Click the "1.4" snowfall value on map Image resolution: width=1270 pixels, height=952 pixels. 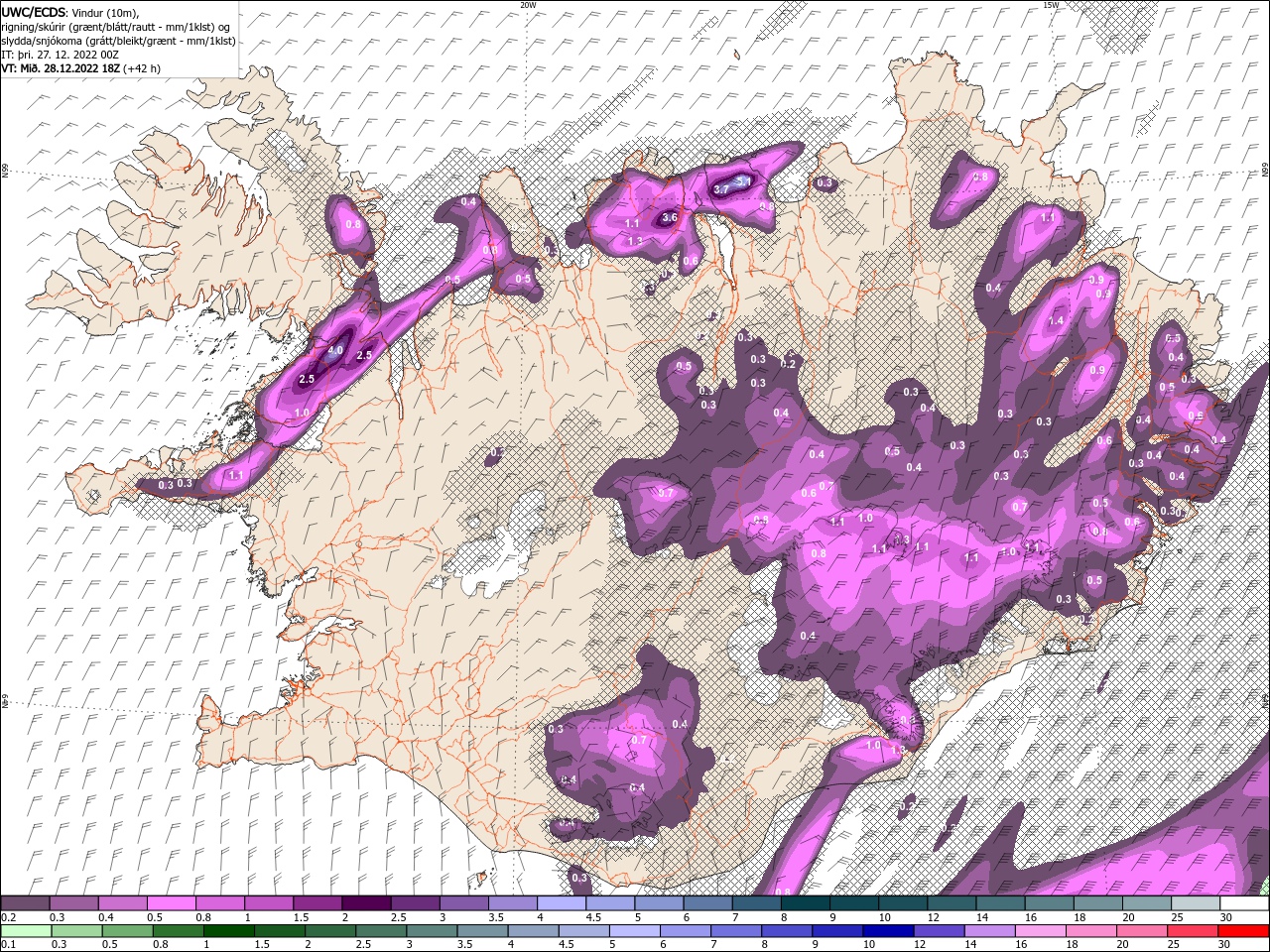[1056, 321]
